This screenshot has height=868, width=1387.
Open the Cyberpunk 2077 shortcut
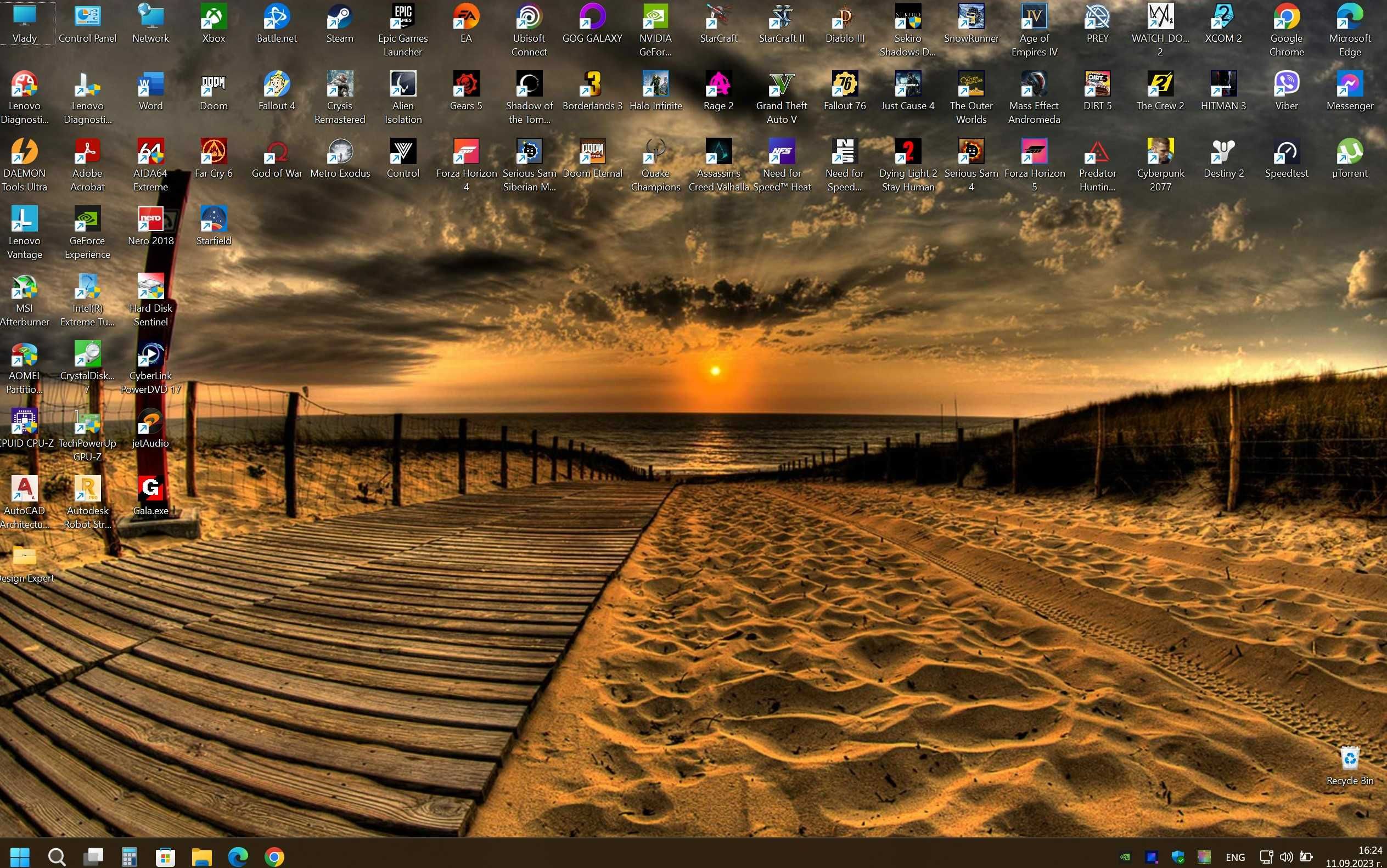tap(1160, 165)
